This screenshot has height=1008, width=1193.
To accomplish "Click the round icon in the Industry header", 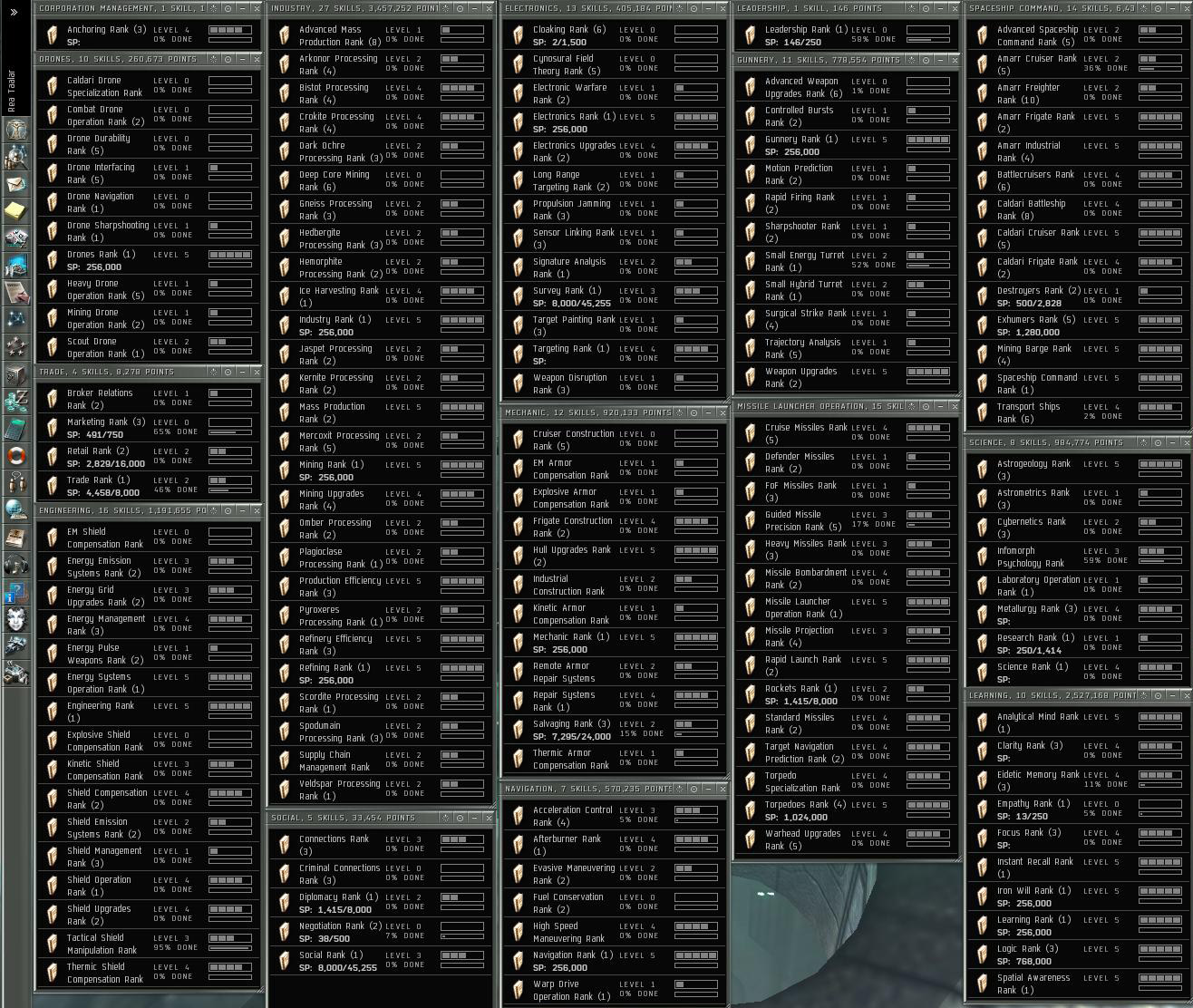I will point(461,8).
